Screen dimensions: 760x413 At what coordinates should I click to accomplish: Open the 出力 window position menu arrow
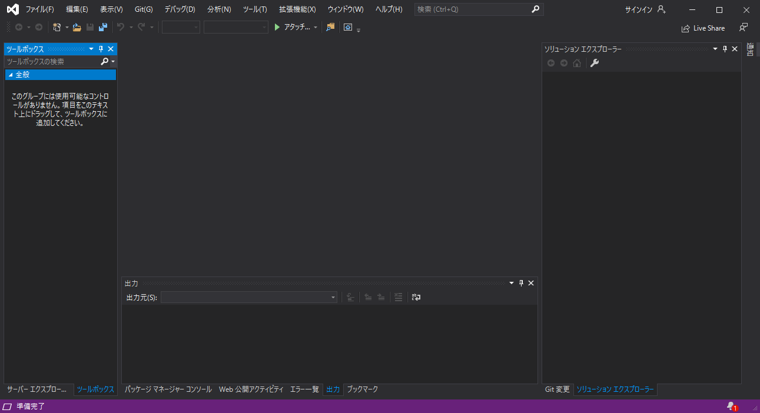tap(511, 283)
